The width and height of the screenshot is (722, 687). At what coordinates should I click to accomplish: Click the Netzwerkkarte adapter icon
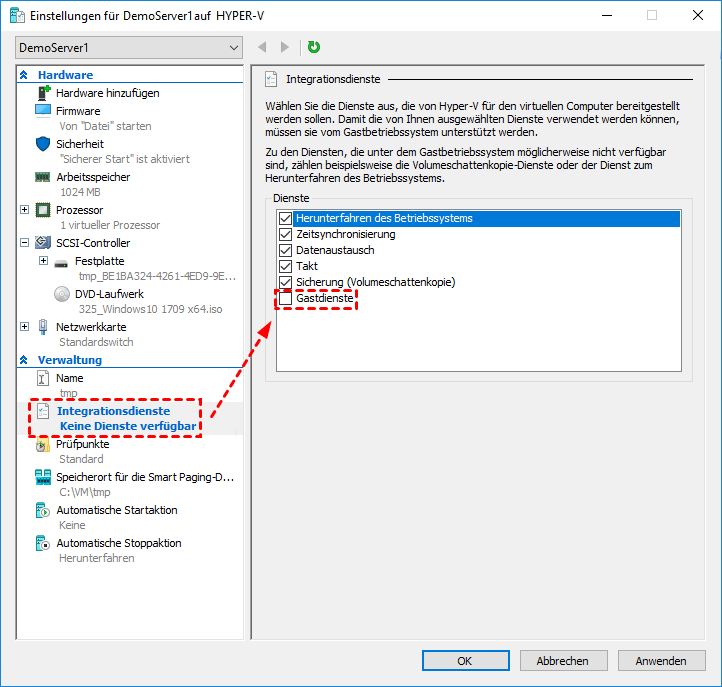point(43,327)
